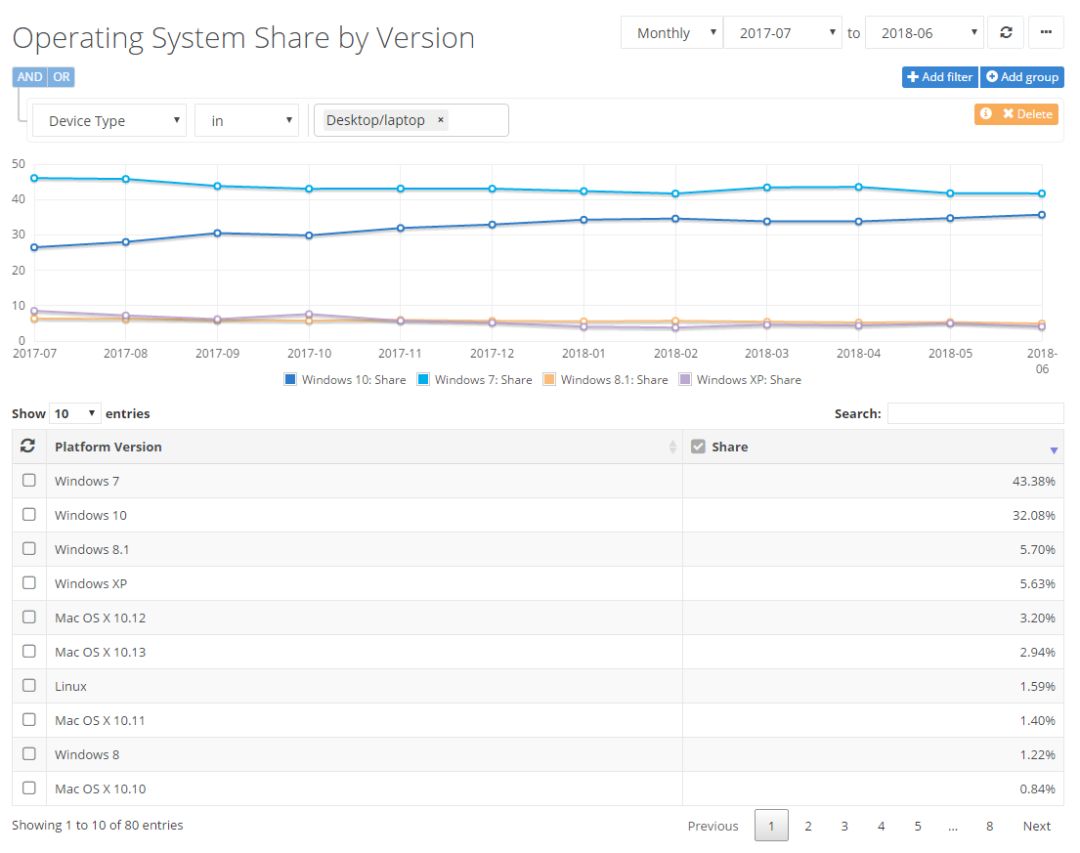Toggle the Windows 10 legend swatch
Screen dimensions: 1080x853
(x=290, y=379)
